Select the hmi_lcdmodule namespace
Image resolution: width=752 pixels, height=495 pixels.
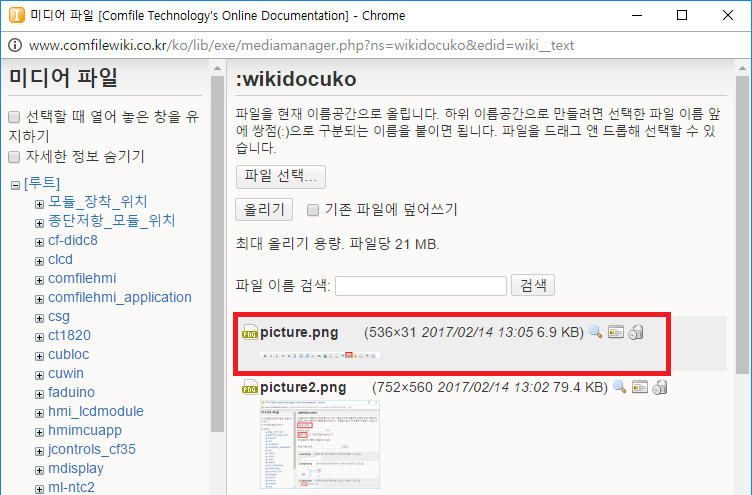(x=95, y=411)
